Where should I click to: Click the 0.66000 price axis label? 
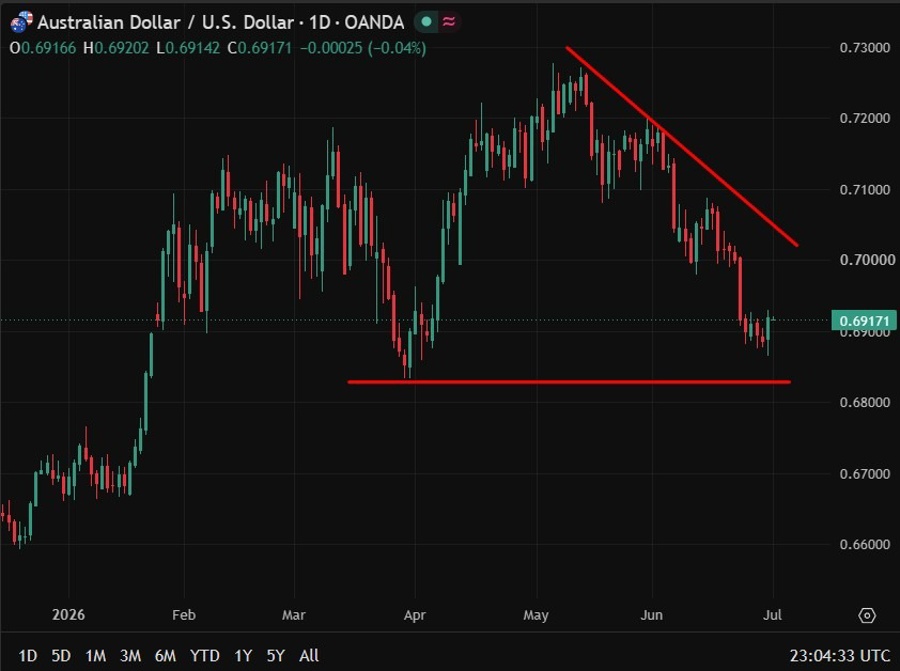pyautogui.click(x=865, y=544)
